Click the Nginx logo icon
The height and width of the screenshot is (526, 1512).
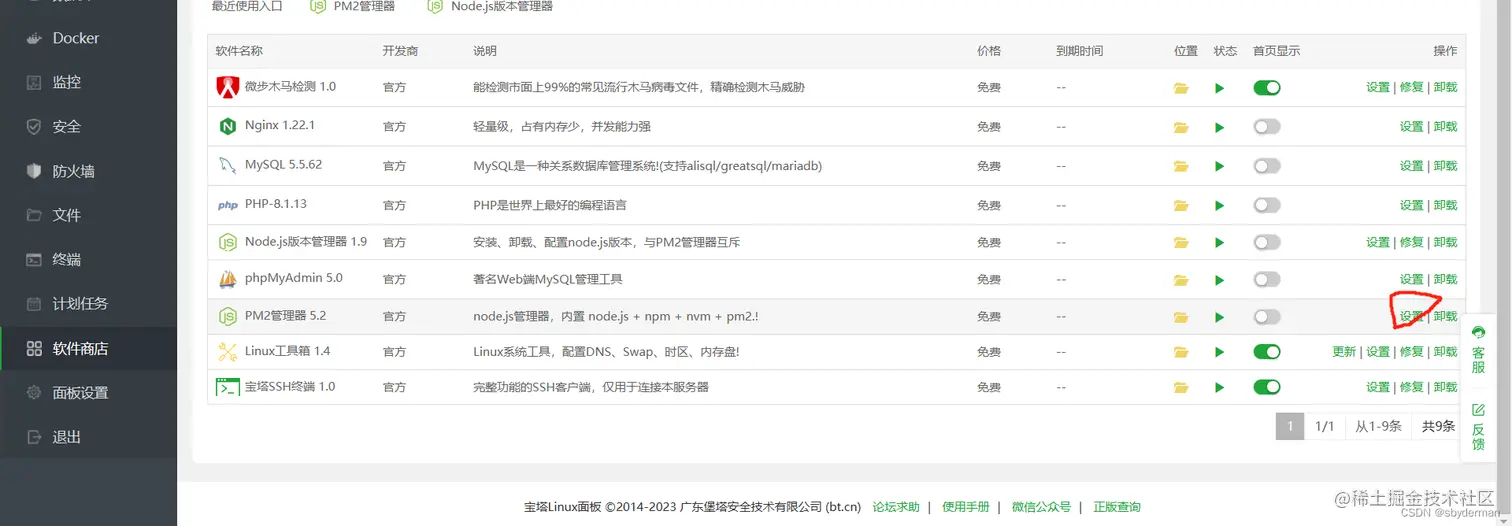227,126
